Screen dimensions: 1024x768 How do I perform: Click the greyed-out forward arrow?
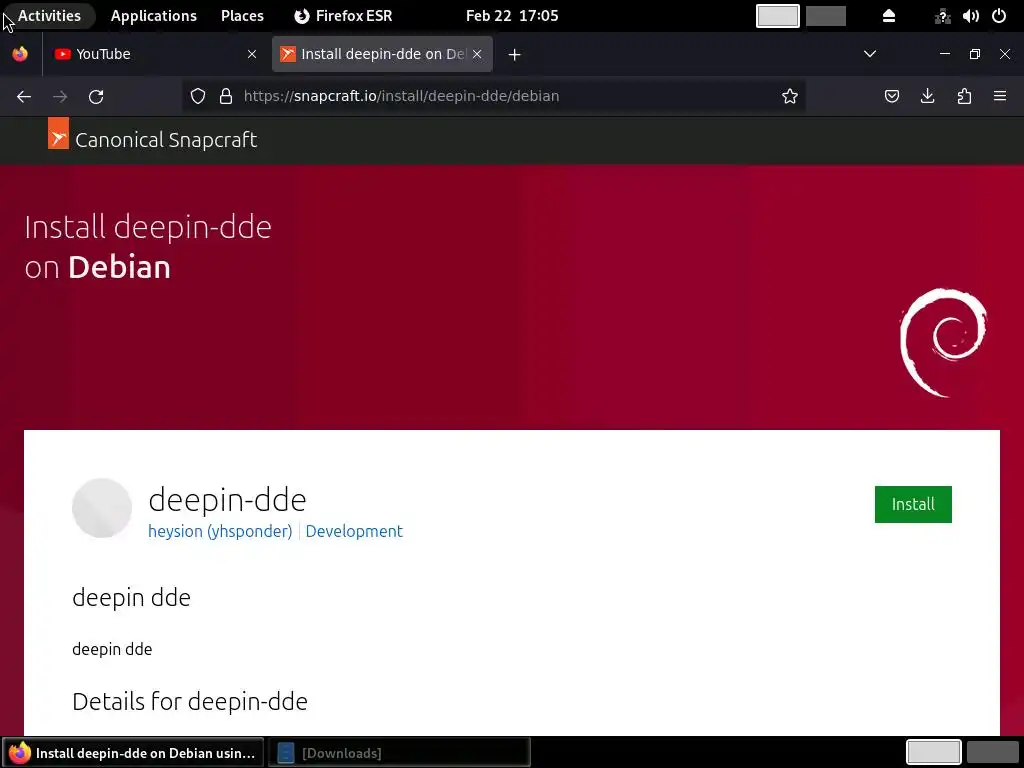coord(60,97)
